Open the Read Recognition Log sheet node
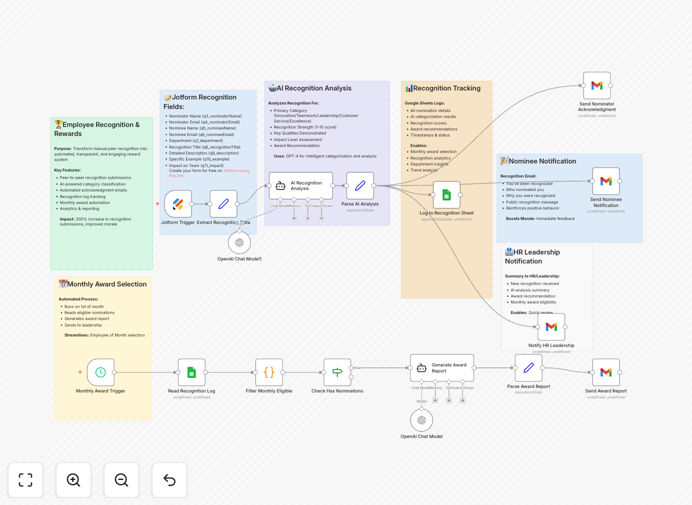692x505 pixels. 192,372
